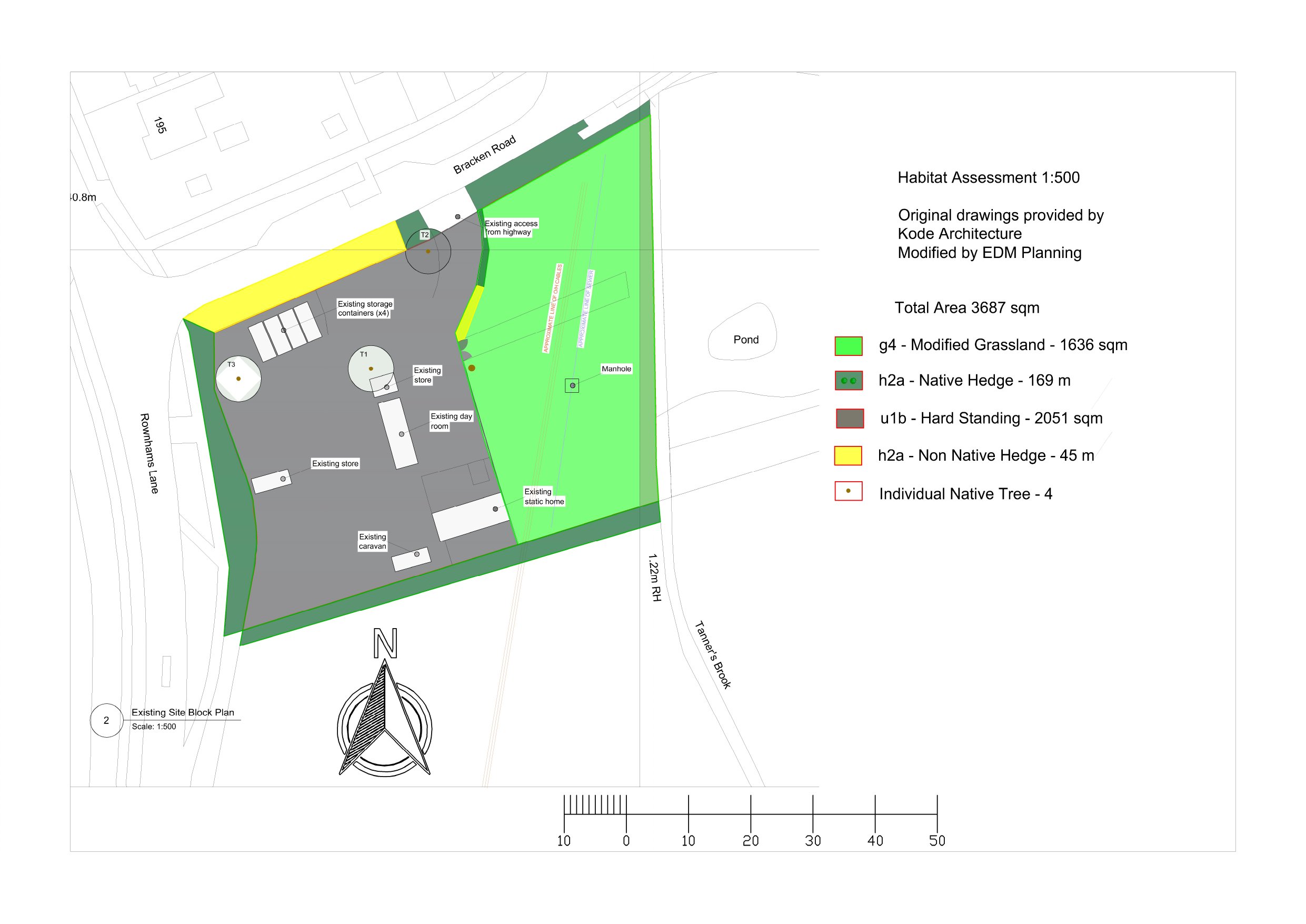Click the Existing access from highway label
This screenshot has height=924, width=1306.
pyautogui.click(x=510, y=227)
